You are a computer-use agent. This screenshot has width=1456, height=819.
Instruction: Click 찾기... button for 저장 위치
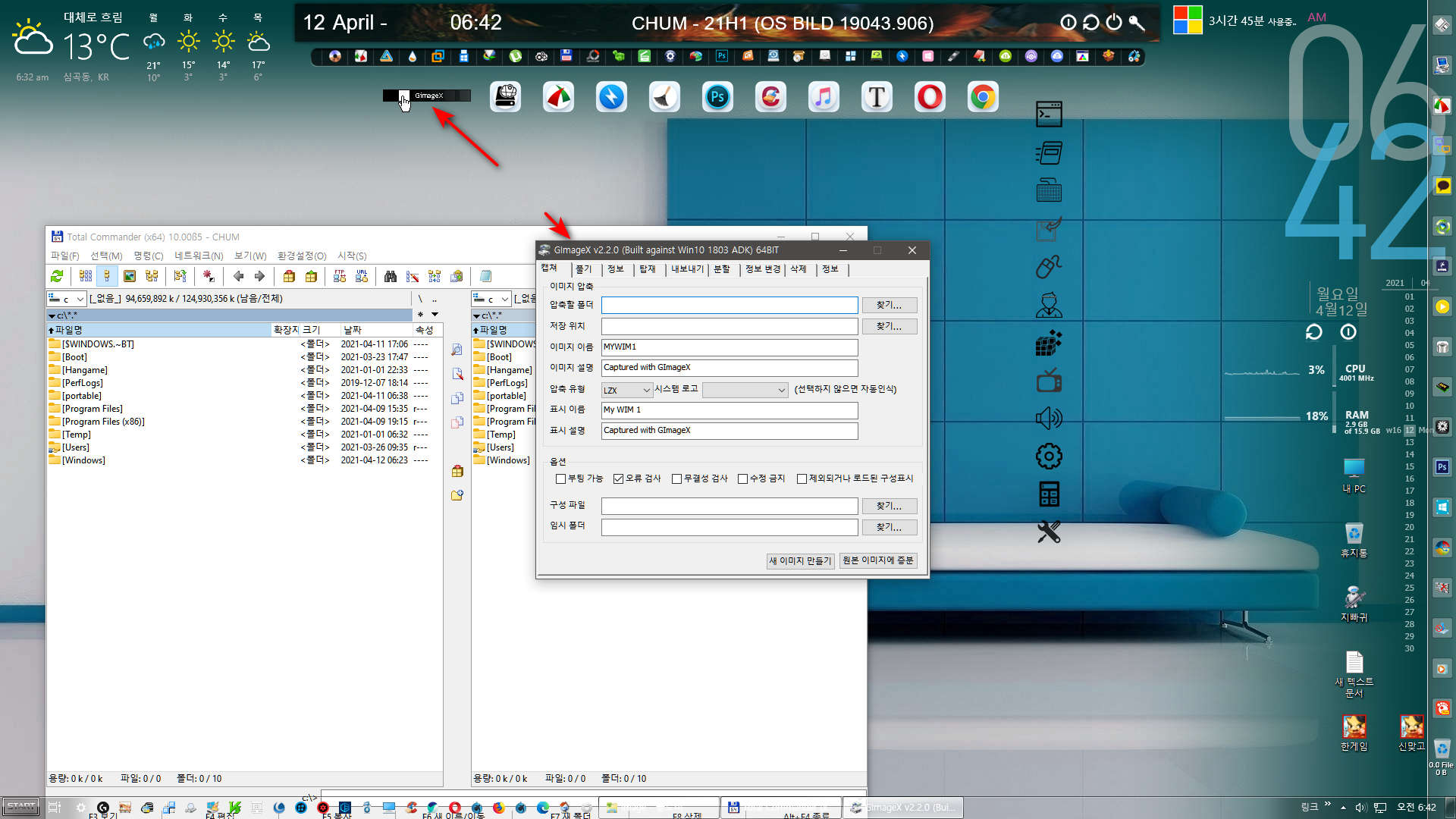889,326
